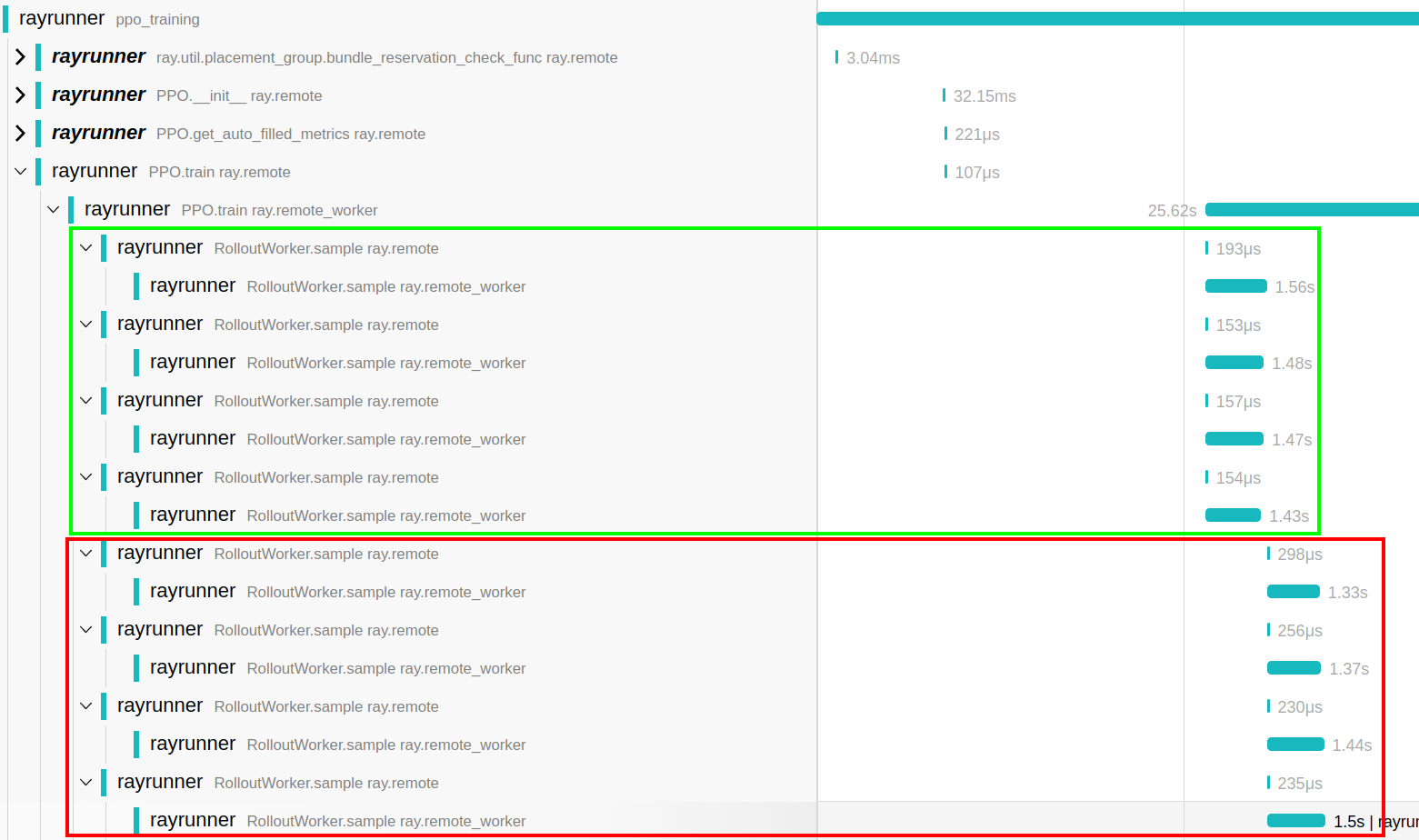Expand the PPO.get_auto_filled_metrics span

(20, 134)
